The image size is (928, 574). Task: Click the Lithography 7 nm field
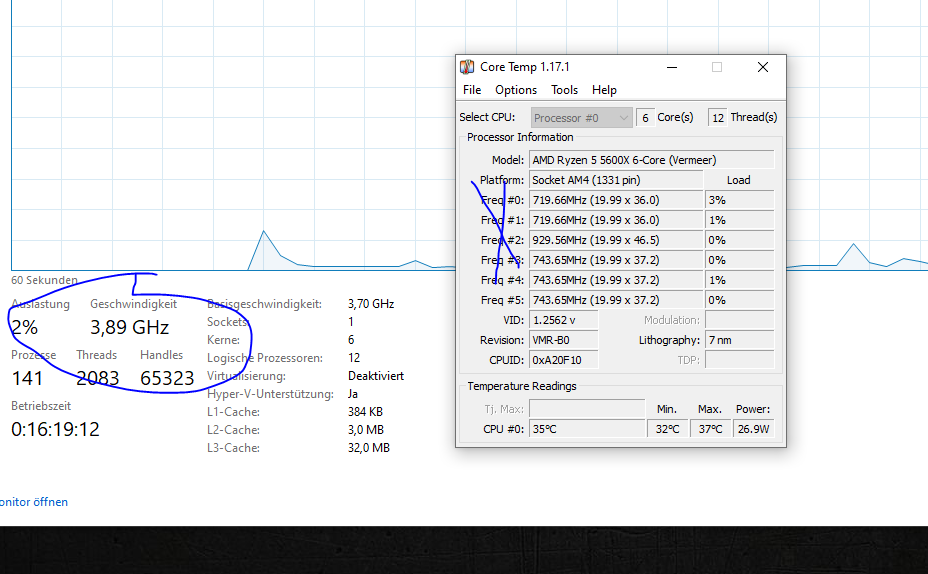pos(738,340)
